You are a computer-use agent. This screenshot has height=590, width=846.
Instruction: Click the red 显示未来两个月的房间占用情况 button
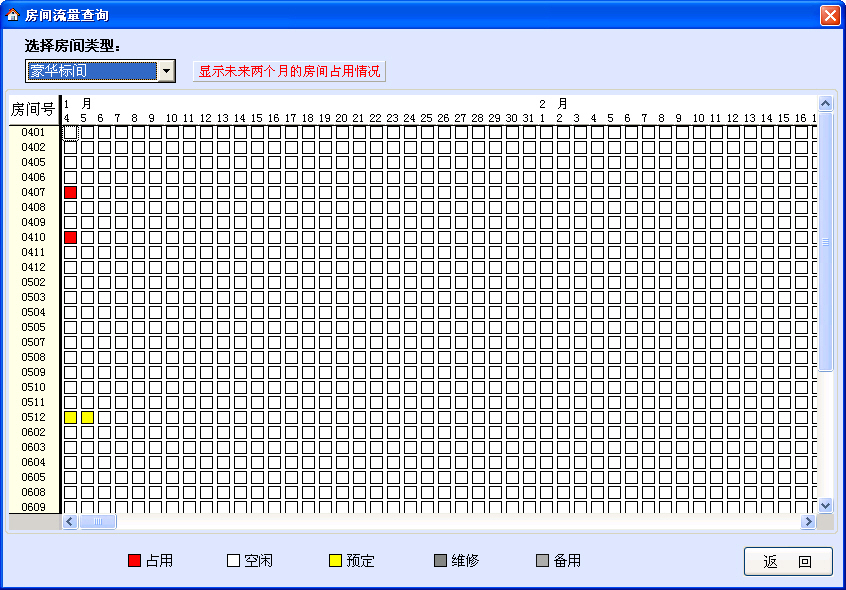[289, 71]
